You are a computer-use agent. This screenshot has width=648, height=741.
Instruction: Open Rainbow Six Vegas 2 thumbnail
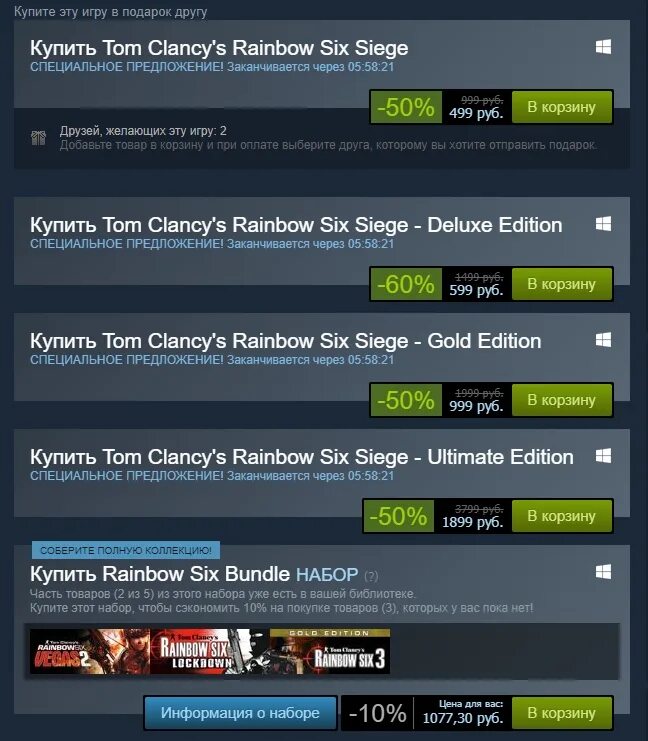90,651
